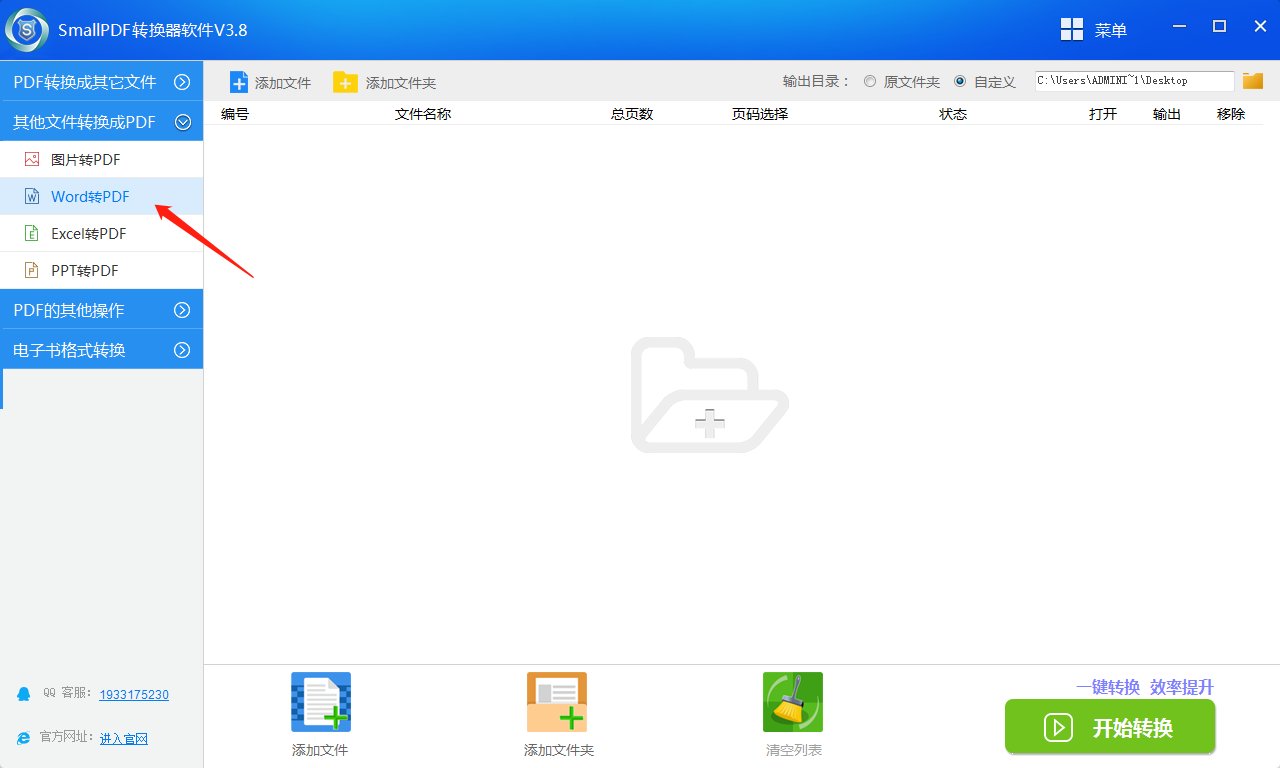Click the output directory path field

(x=1134, y=81)
